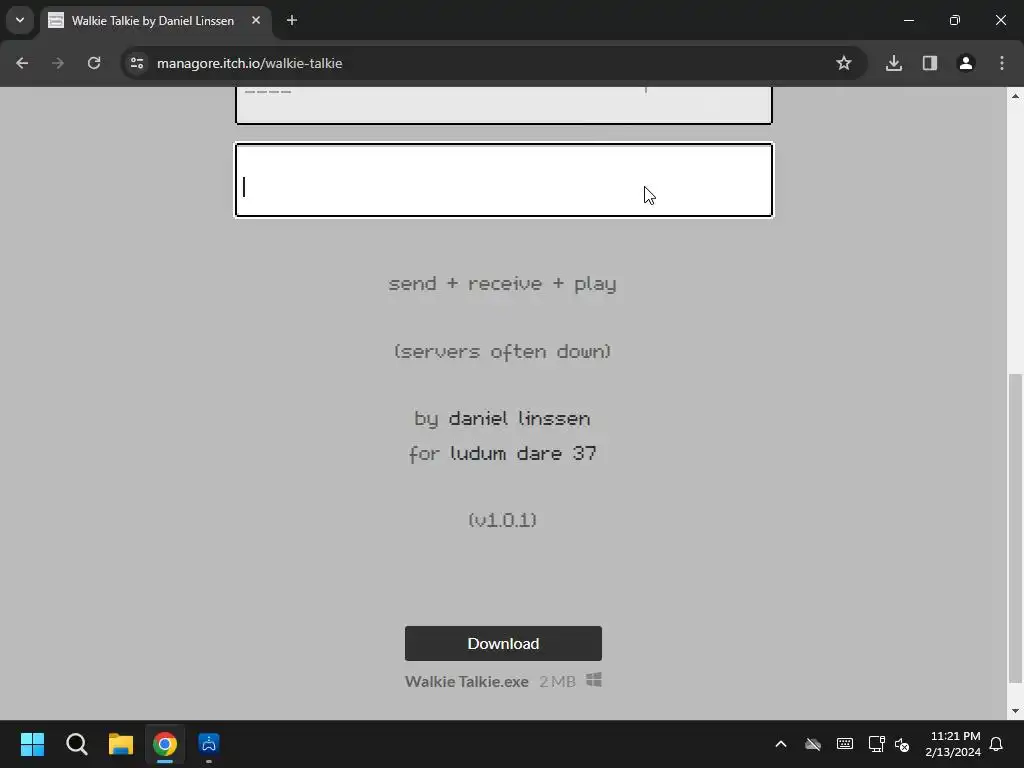1024x768 pixels.
Task: Click the Walkie Talkie.exe file name
Action: click(x=466, y=681)
